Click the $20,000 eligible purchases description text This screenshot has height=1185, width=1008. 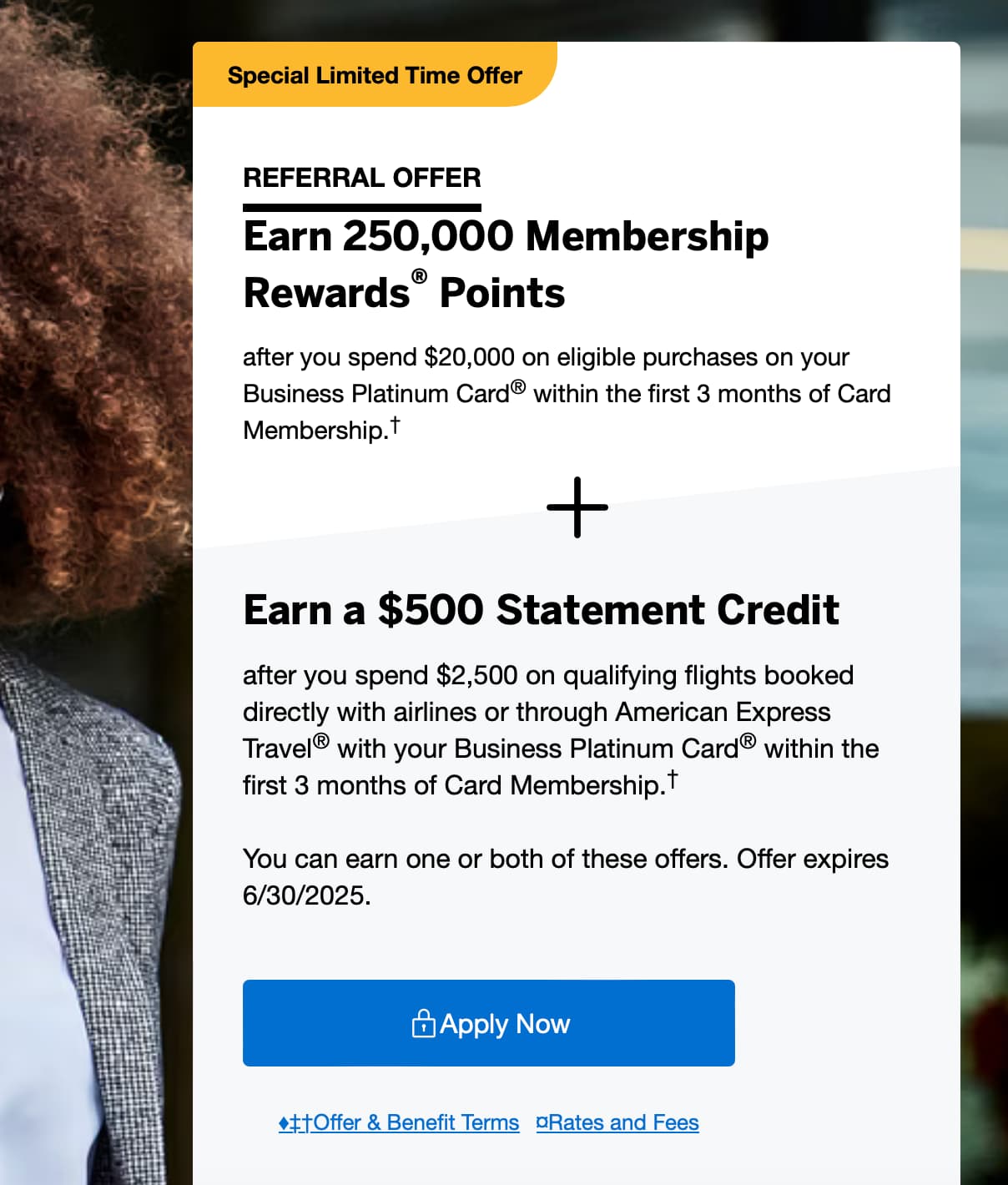(x=546, y=357)
